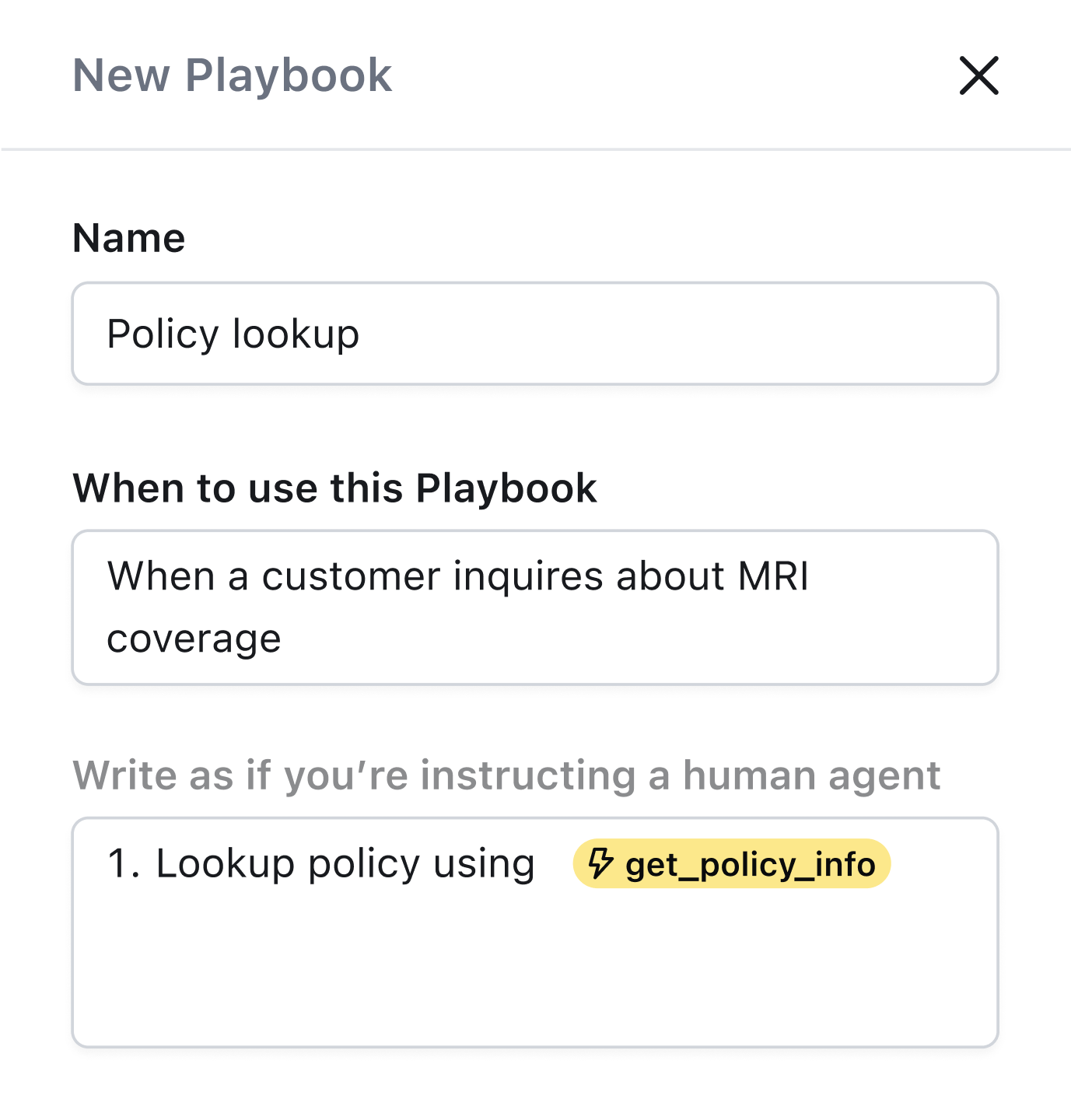Select the get_policy_info action chip
1071x1120 pixels.
click(749, 864)
